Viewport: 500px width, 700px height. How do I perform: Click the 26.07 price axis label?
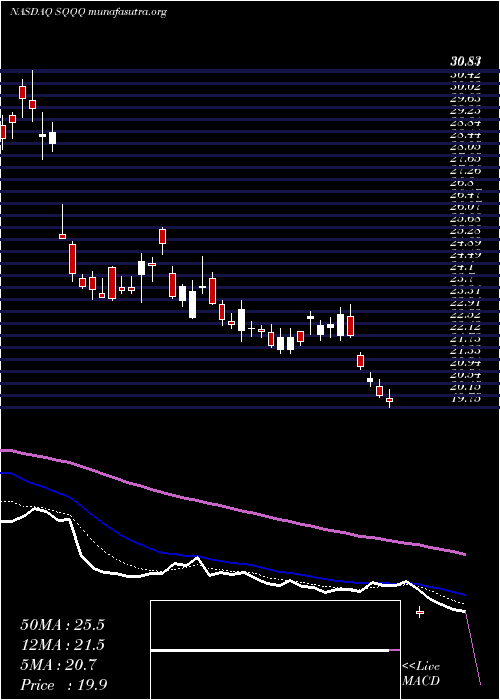click(x=465, y=207)
